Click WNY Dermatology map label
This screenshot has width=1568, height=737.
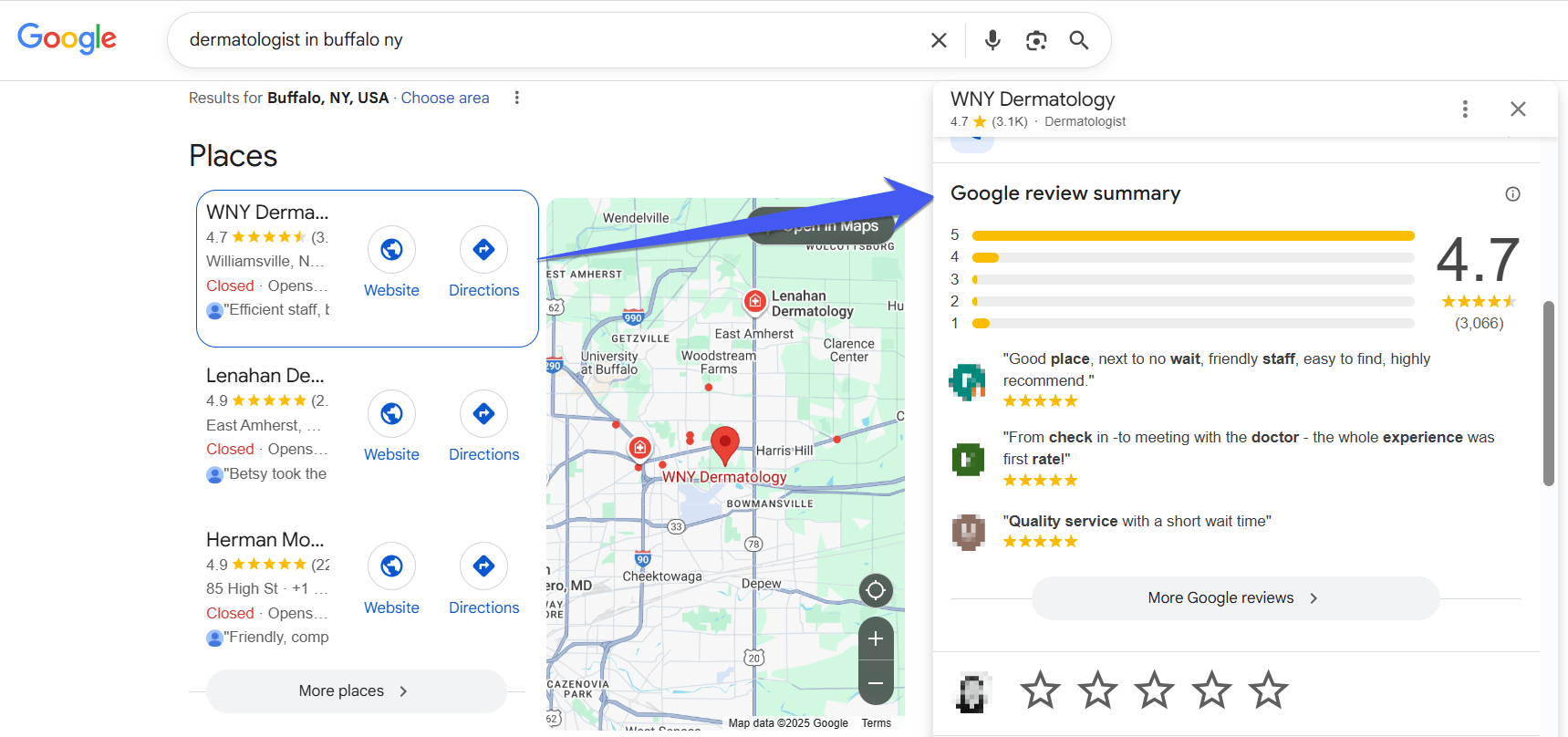(724, 477)
